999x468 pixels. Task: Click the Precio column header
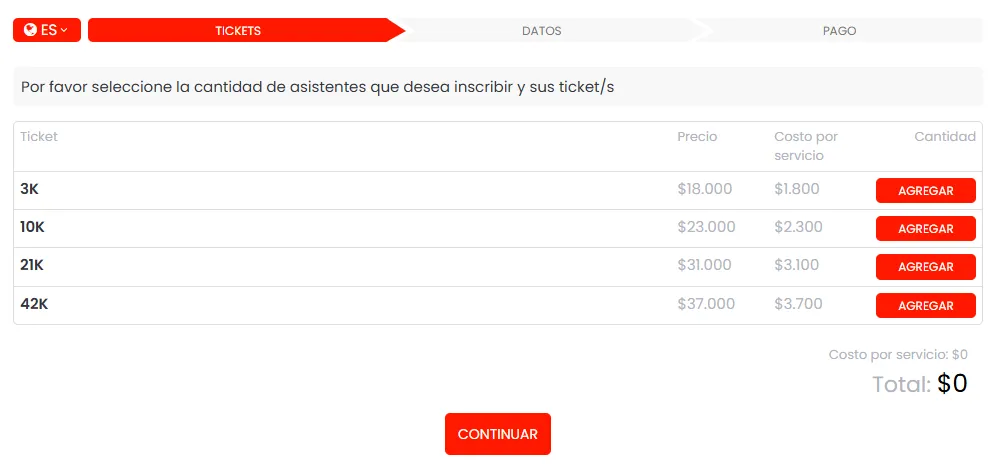click(x=697, y=137)
